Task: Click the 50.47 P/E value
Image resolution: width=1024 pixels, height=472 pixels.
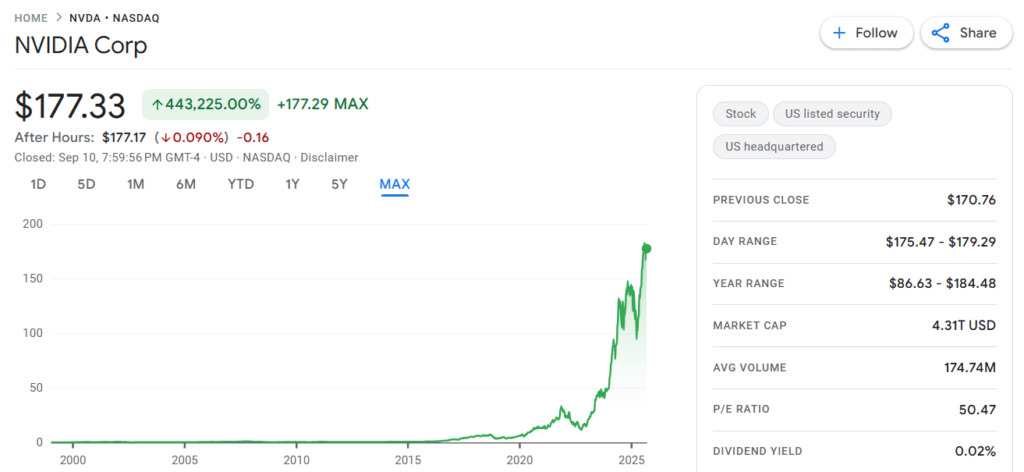Action: coord(978,409)
